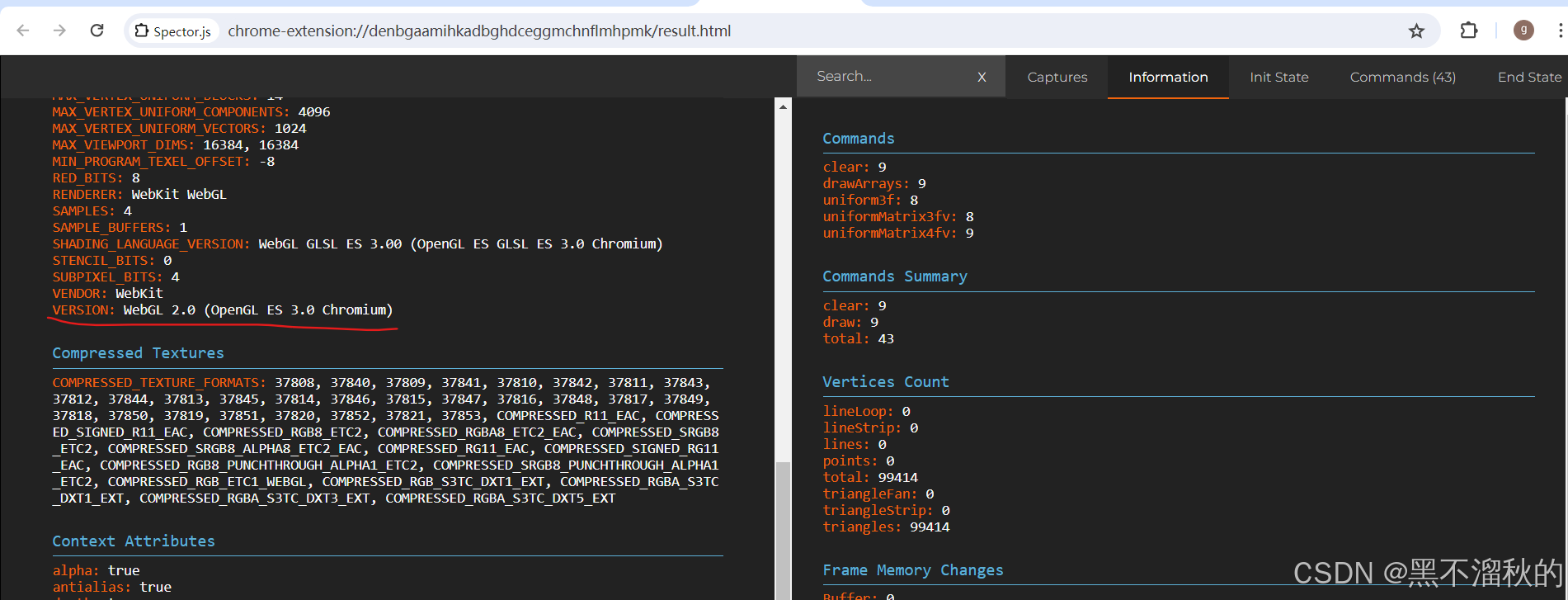Reload the Spector.js result page
Image resolution: width=1568 pixels, height=600 pixels.
tap(97, 31)
